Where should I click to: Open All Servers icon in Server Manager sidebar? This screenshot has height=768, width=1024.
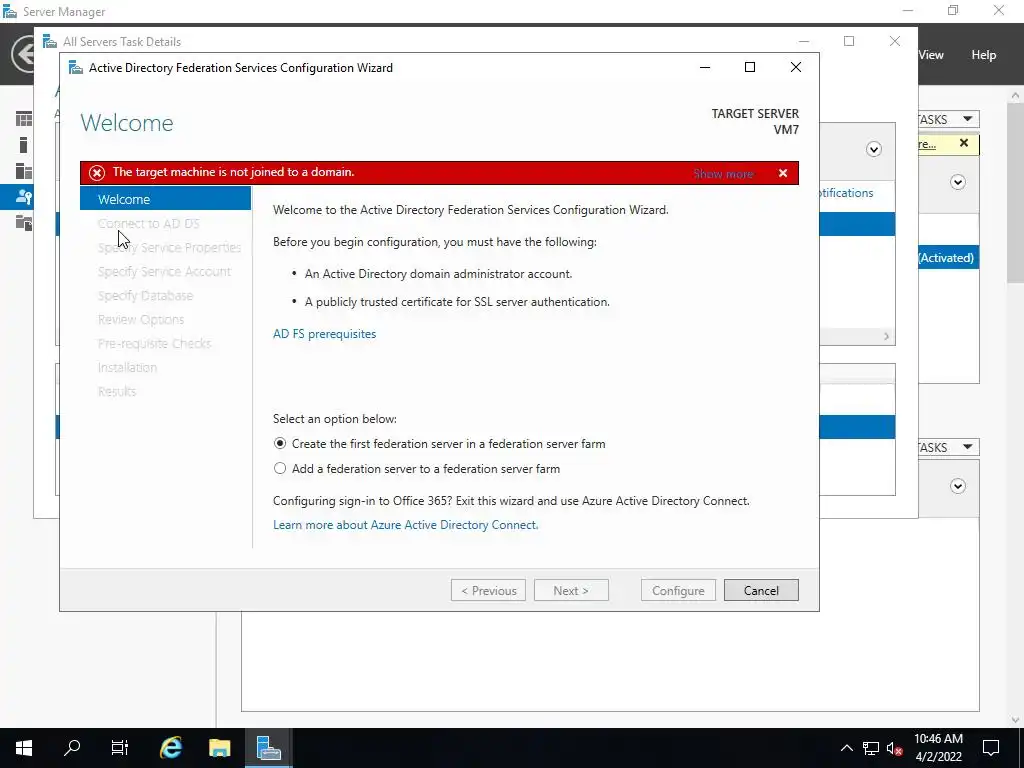[x=24, y=170]
